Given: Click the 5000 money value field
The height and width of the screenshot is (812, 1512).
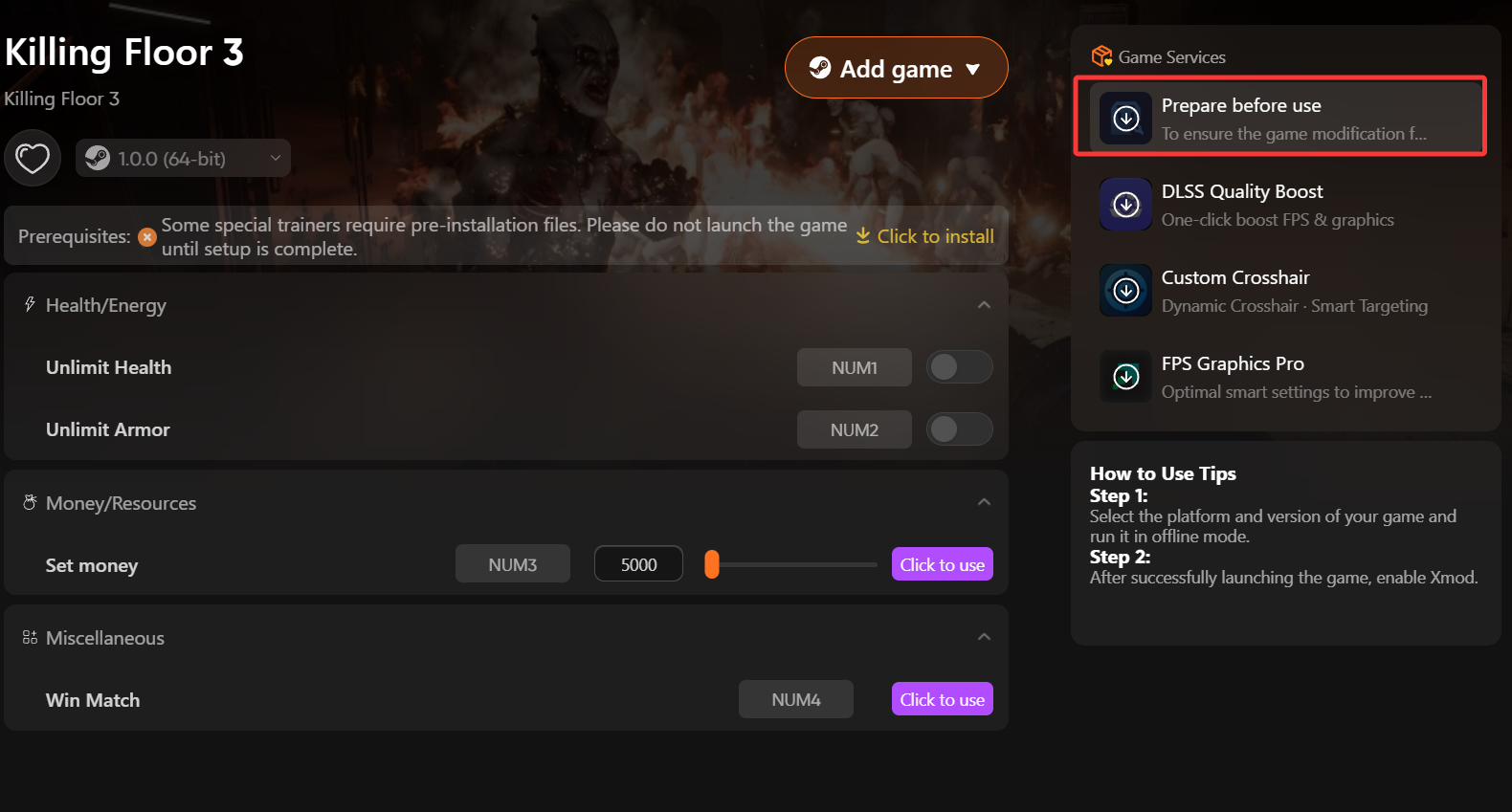Looking at the screenshot, I should (x=638, y=564).
